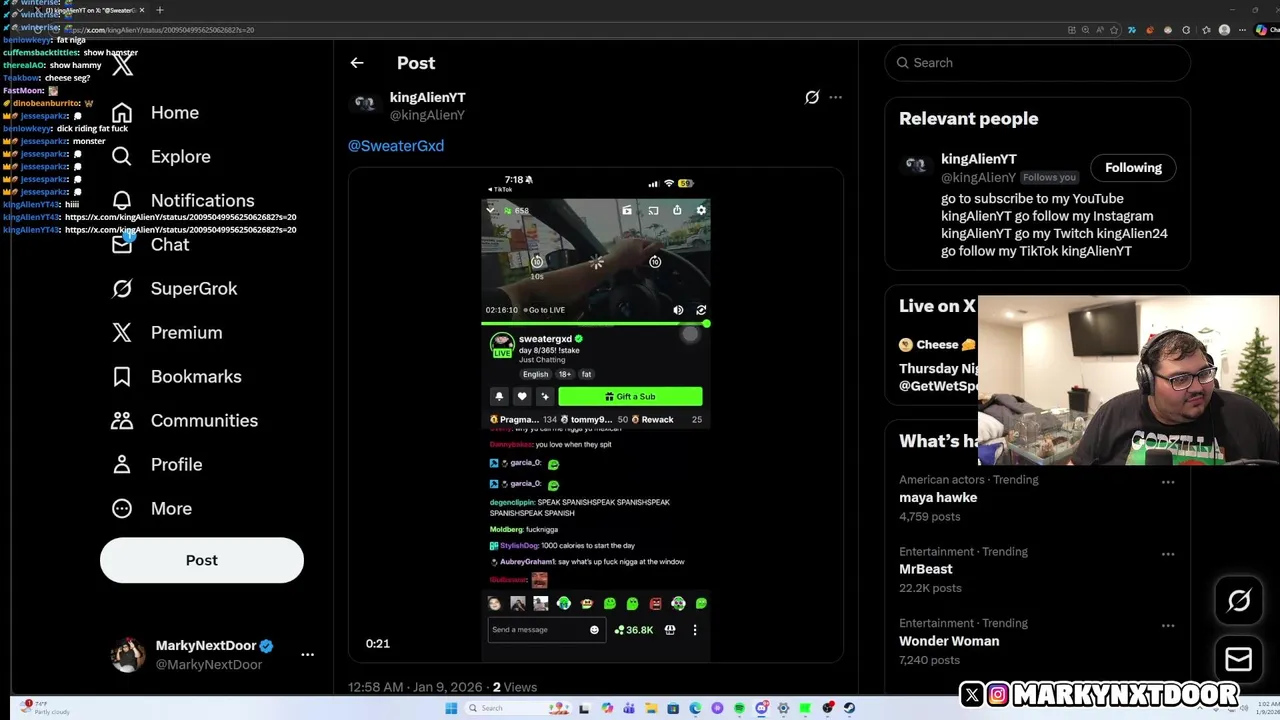Screen dimensions: 1280x720
Task: Click the Send a message field in video
Action: (x=545, y=630)
